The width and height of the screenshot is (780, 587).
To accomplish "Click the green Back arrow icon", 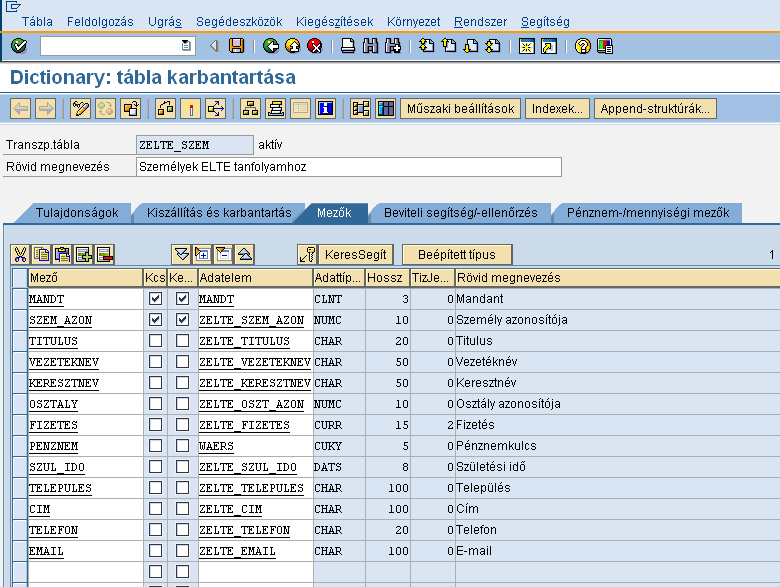I will coord(271,46).
